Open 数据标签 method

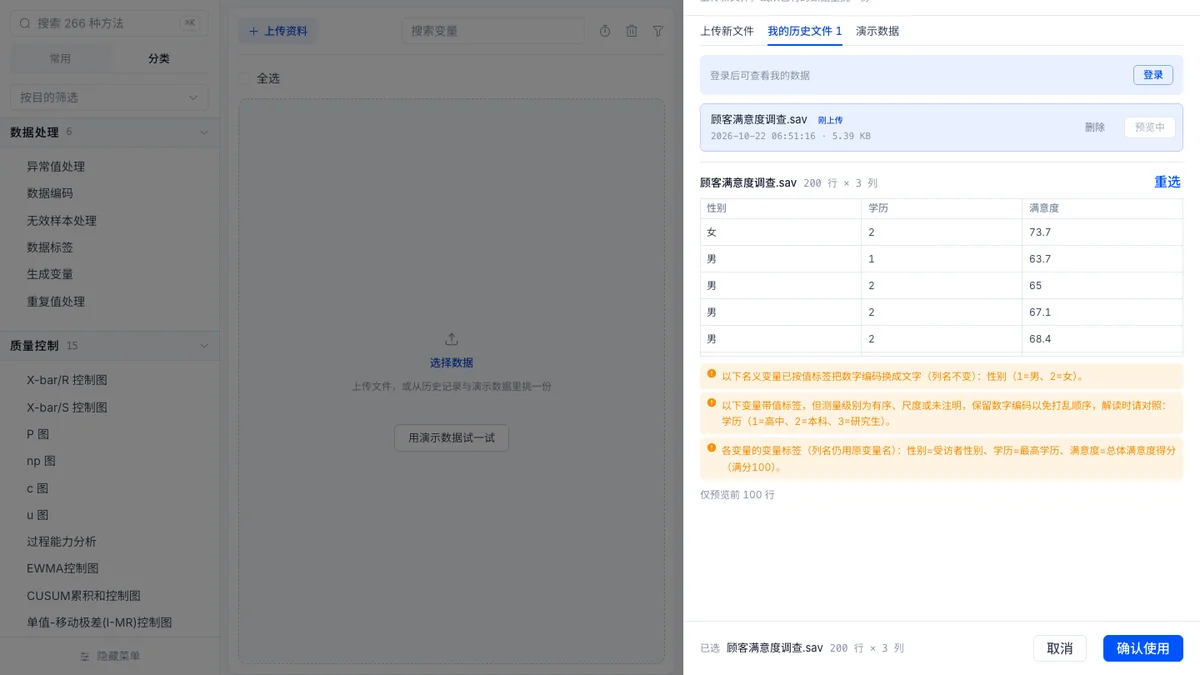point(50,248)
